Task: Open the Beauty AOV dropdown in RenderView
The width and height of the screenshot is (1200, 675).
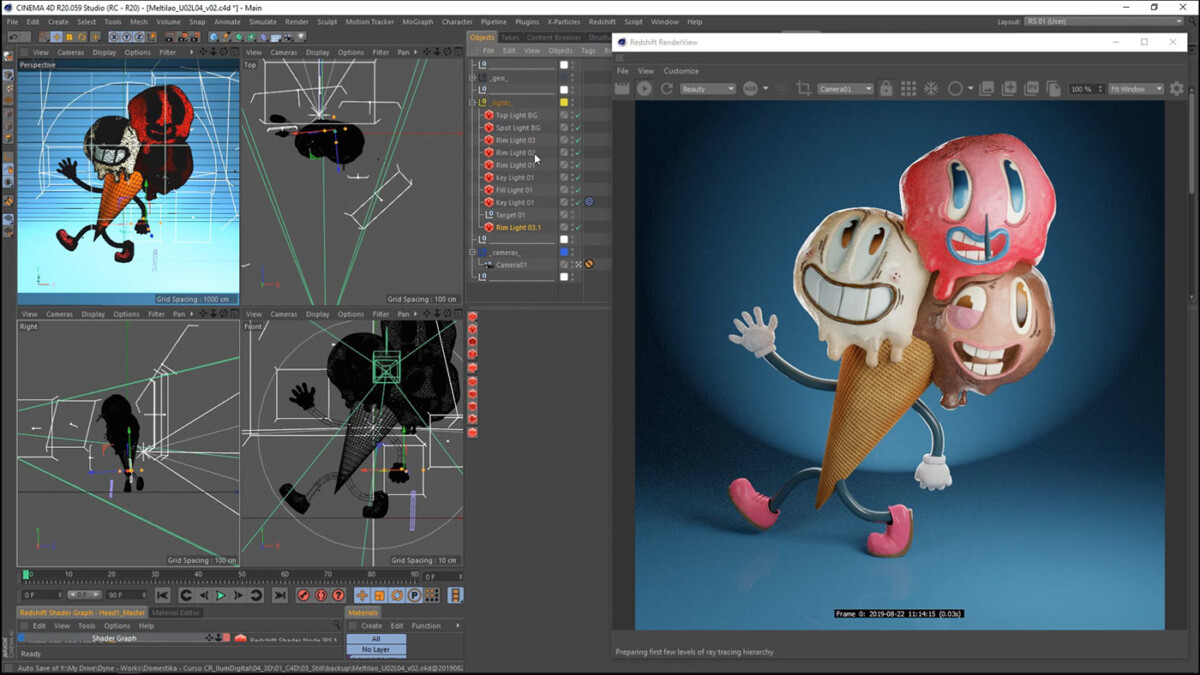Action: (708, 88)
